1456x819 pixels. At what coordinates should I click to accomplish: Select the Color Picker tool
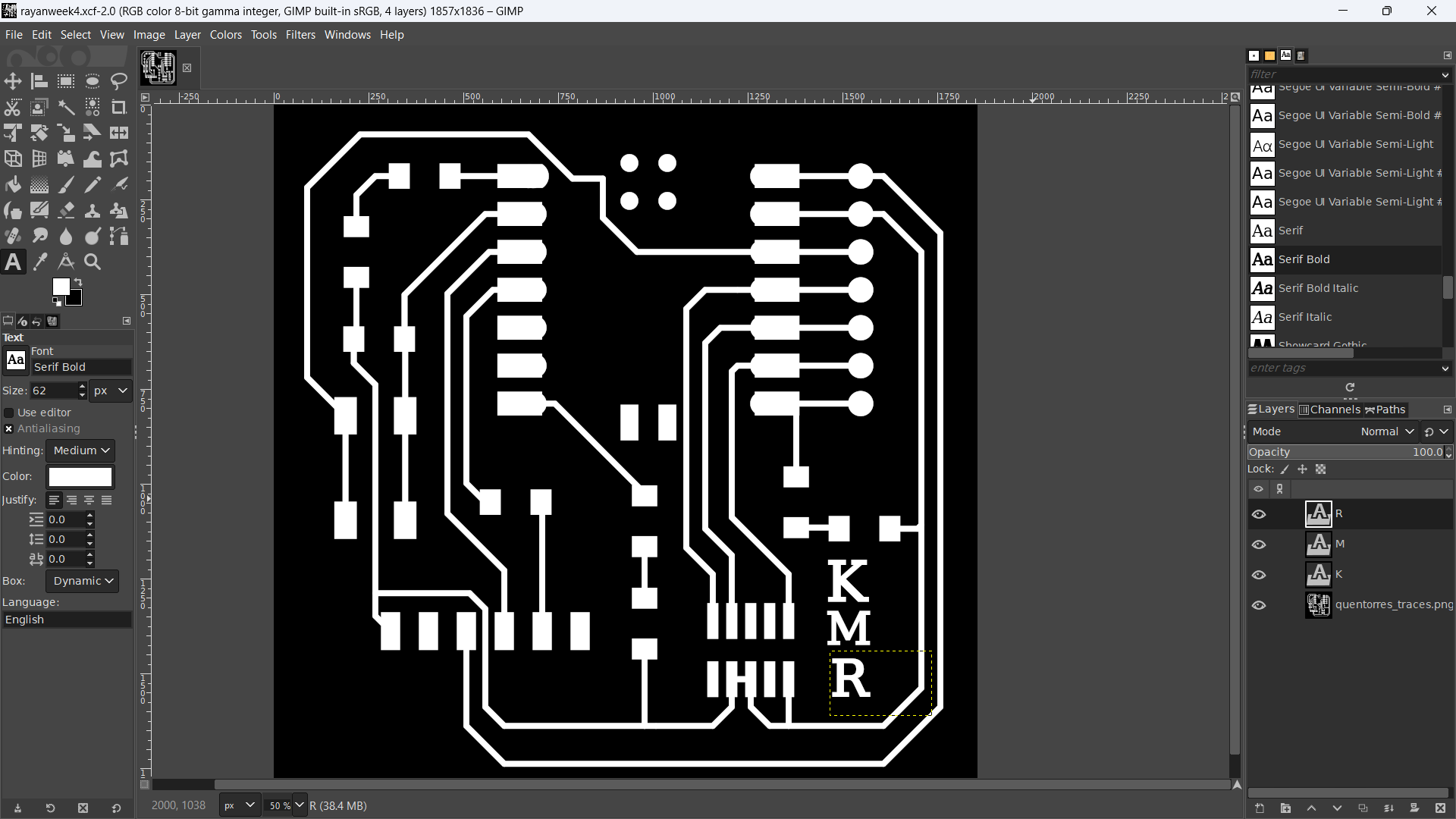point(40,262)
